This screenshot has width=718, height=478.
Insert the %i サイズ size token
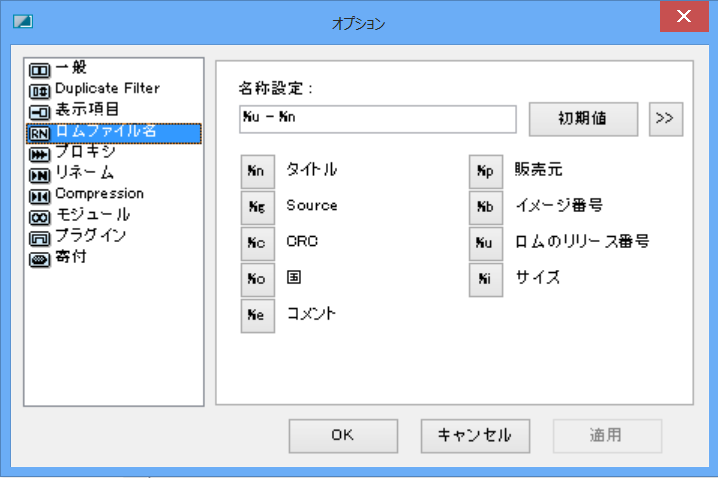486,280
